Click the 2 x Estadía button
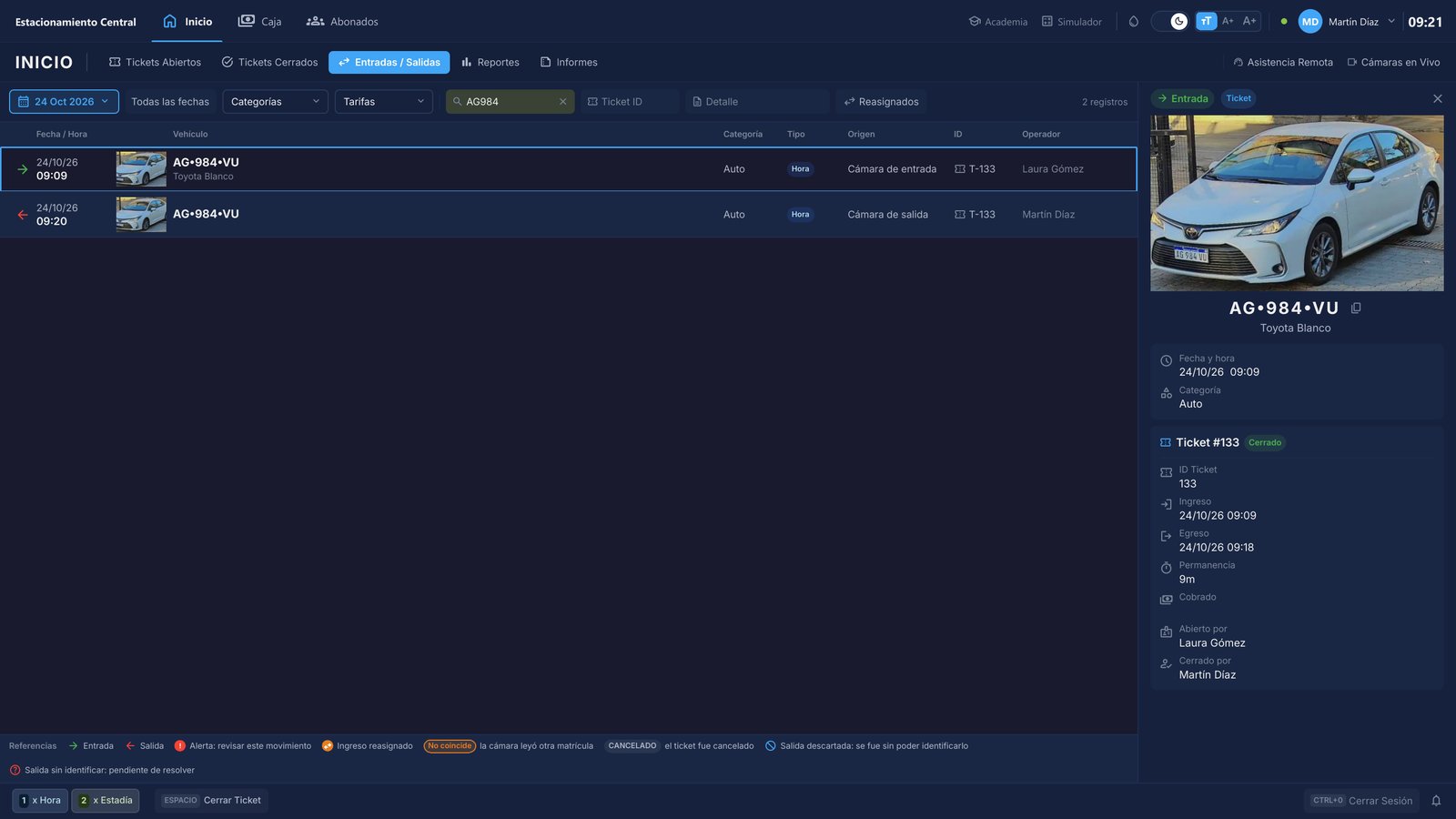Viewport: 1456px width, 819px height. (x=106, y=801)
